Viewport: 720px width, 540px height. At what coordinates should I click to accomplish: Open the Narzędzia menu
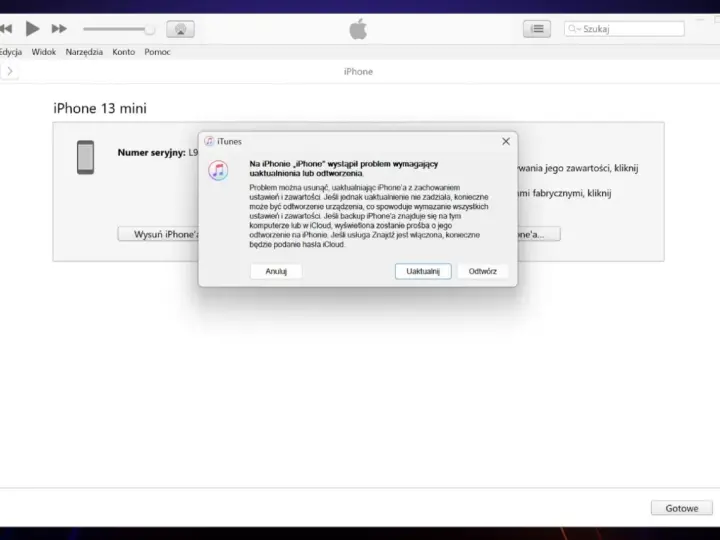coord(84,52)
